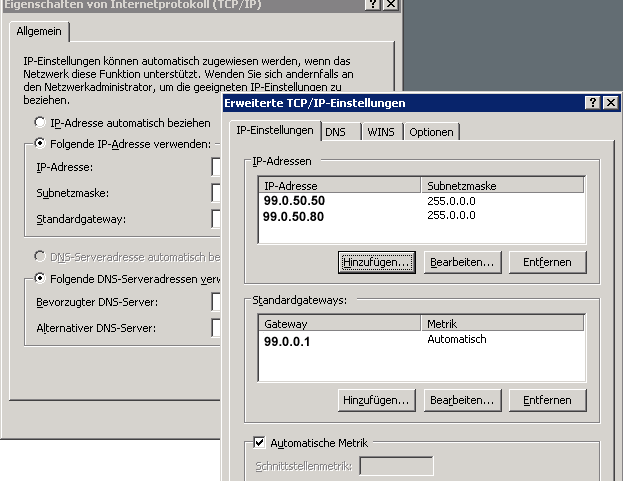Click the IP-Adresse column header
The width and height of the screenshot is (623, 481).
click(x=340, y=185)
